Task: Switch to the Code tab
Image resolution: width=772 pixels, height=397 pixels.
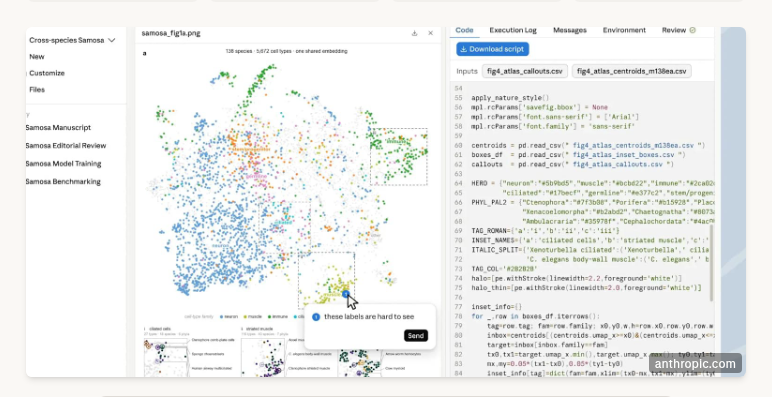Action: (x=464, y=30)
